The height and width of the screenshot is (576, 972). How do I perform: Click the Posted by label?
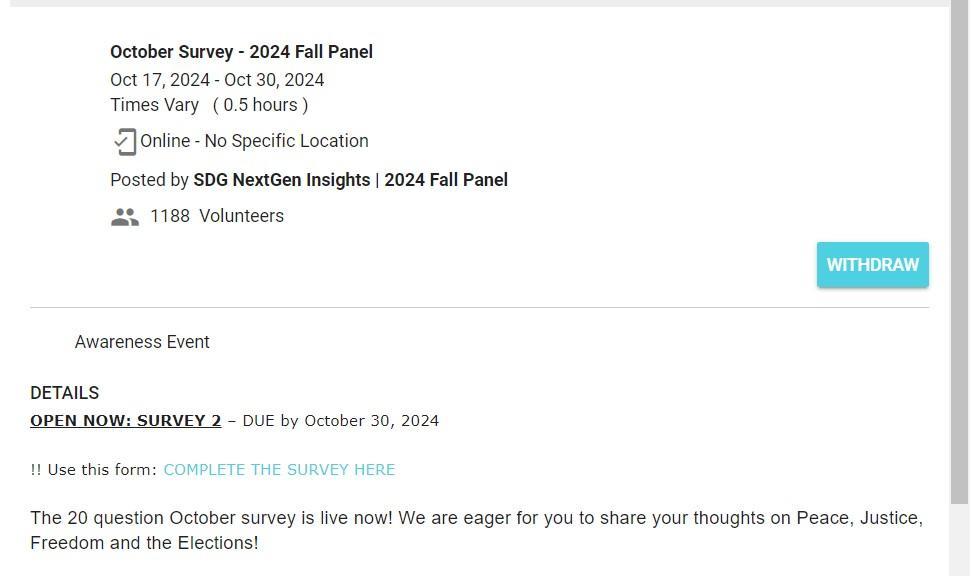pyautogui.click(x=149, y=180)
